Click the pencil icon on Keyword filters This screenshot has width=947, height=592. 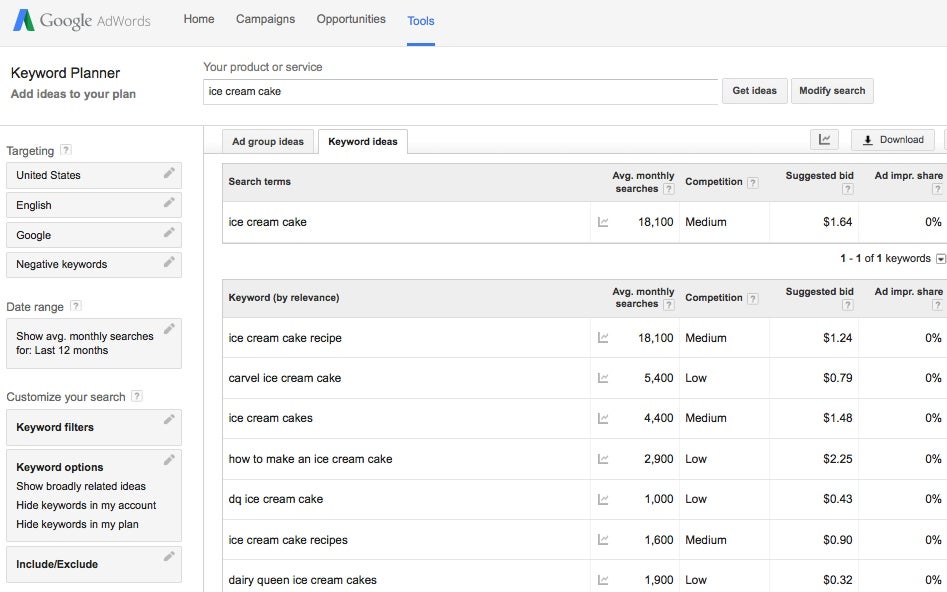(169, 419)
